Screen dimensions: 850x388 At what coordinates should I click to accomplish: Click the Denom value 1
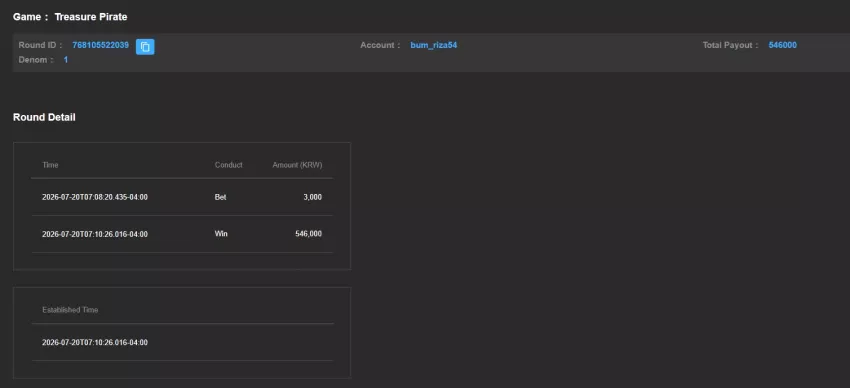click(x=66, y=60)
